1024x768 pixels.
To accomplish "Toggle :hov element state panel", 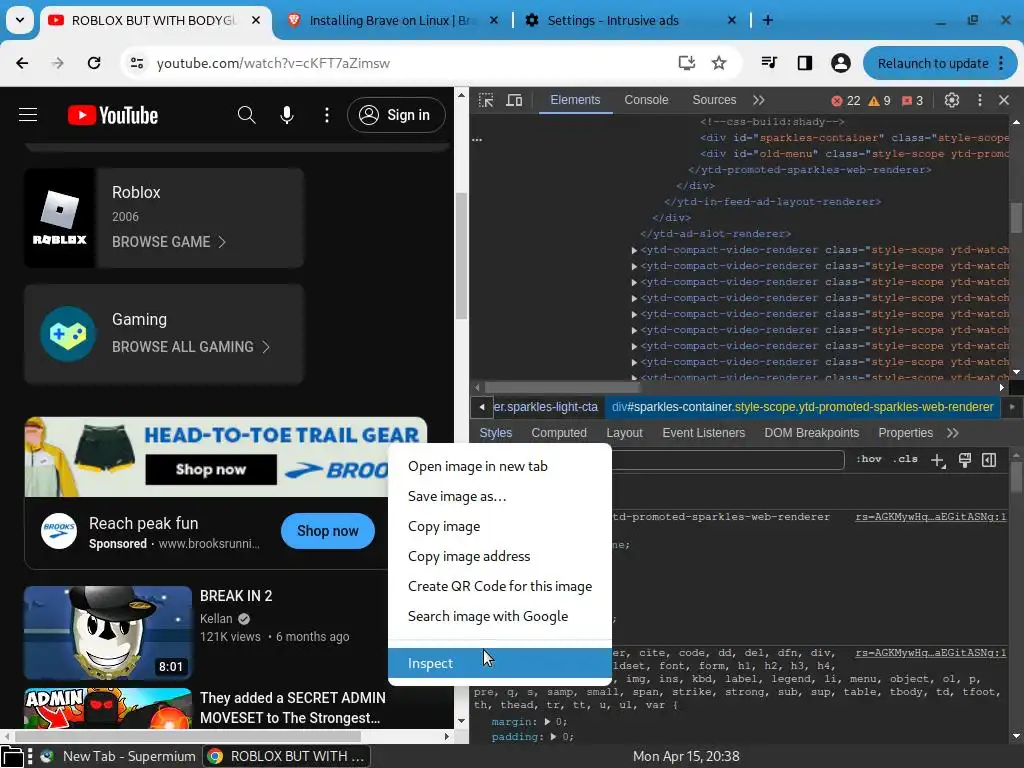I will tap(869, 459).
